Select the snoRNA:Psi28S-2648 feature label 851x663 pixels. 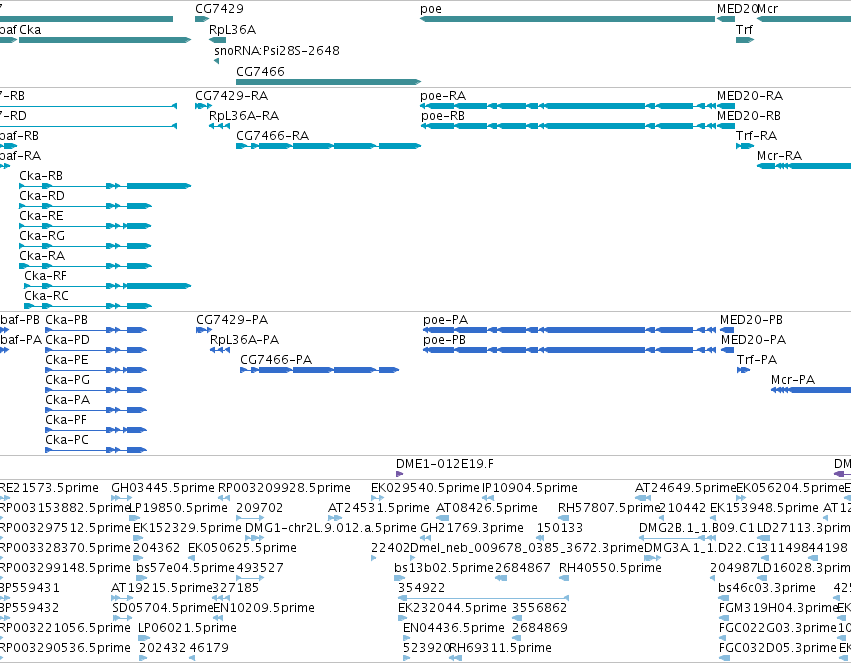click(x=277, y=50)
